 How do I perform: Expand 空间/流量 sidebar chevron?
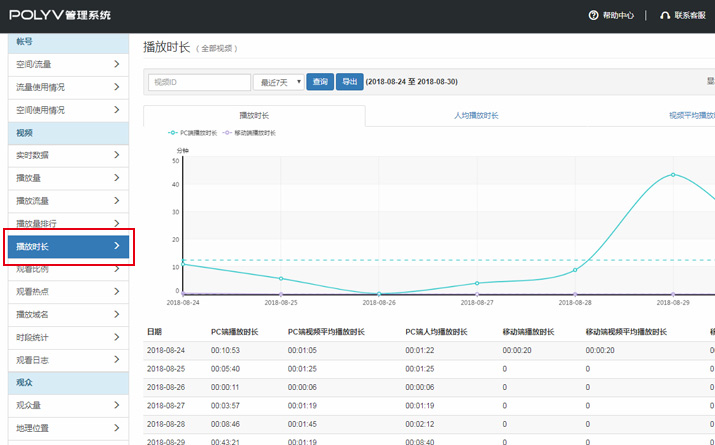(117, 65)
